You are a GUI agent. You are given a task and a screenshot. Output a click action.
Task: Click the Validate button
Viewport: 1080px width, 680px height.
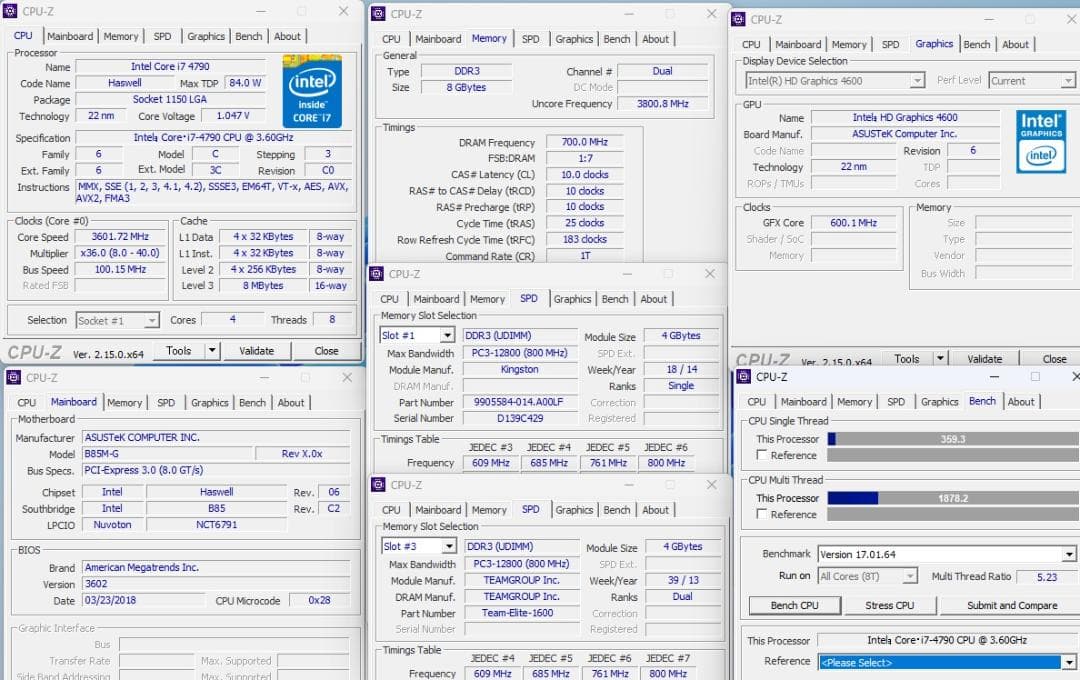point(257,351)
